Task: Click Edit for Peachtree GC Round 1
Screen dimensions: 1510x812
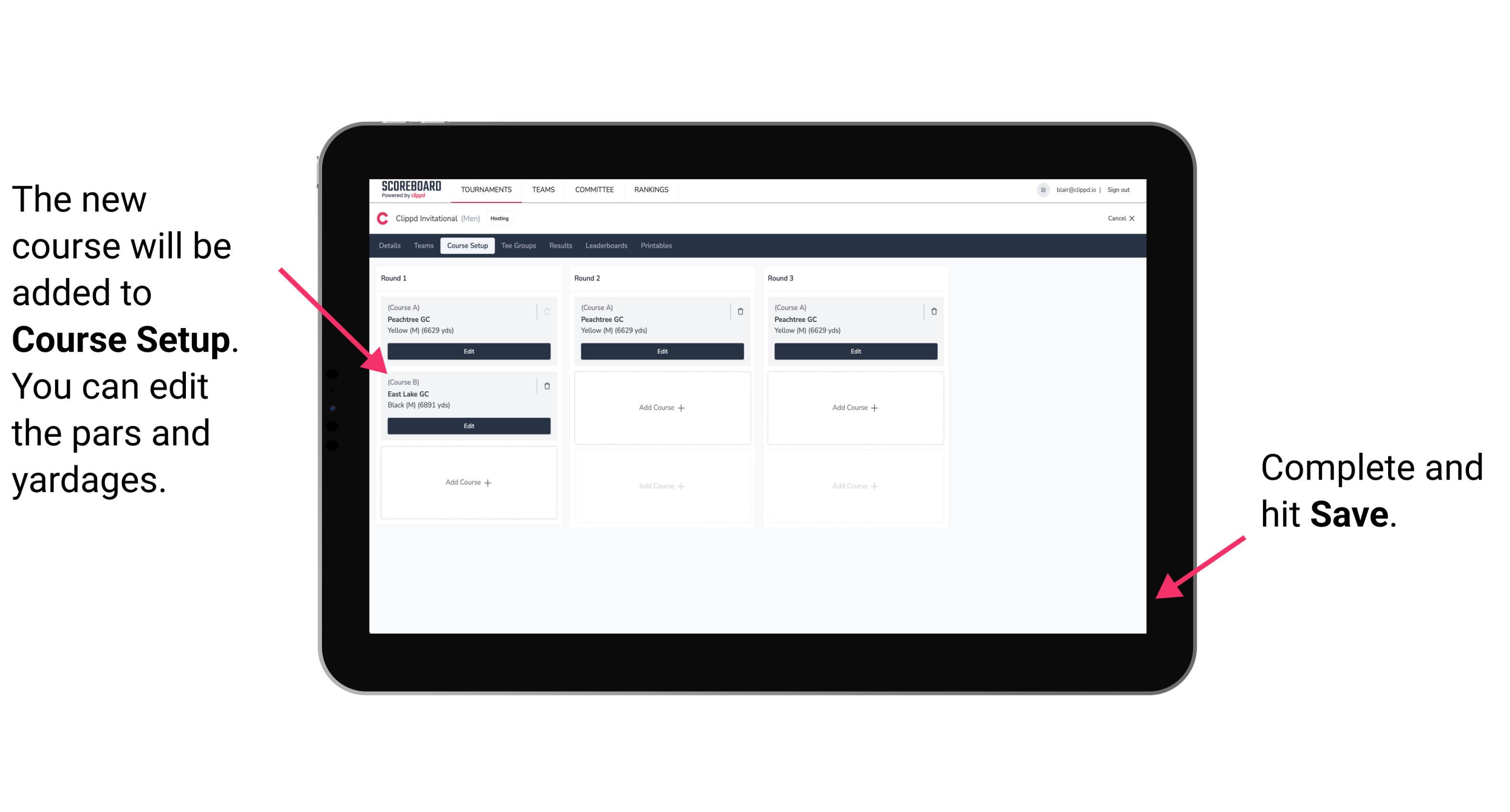Action: tap(467, 350)
